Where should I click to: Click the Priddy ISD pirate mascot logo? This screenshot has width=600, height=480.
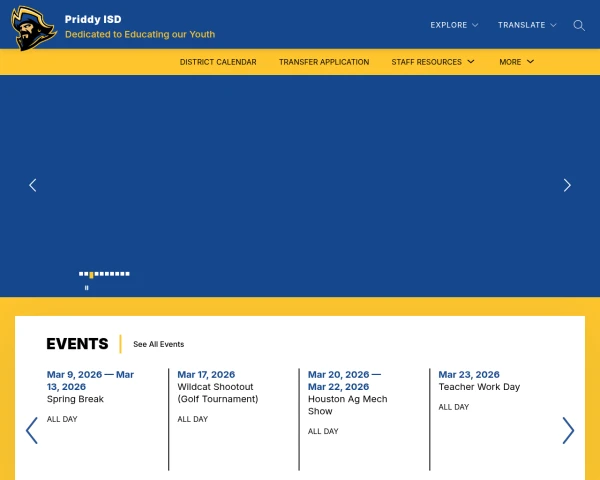pos(34,28)
